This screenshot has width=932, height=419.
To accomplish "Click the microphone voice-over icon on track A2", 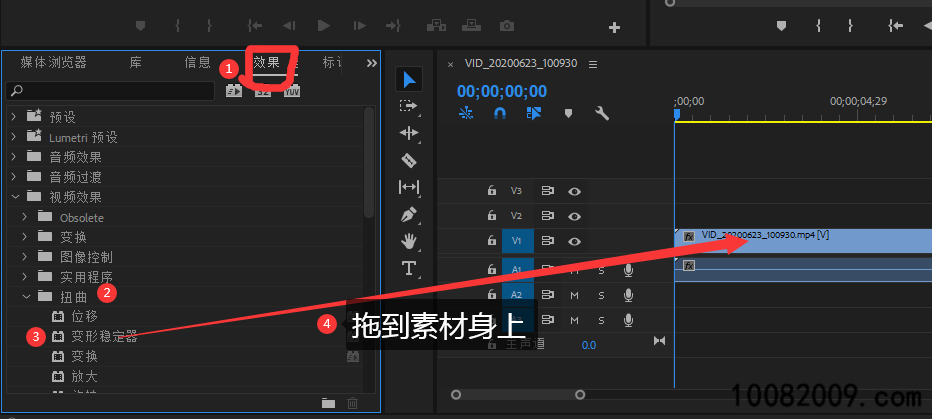I will point(628,295).
